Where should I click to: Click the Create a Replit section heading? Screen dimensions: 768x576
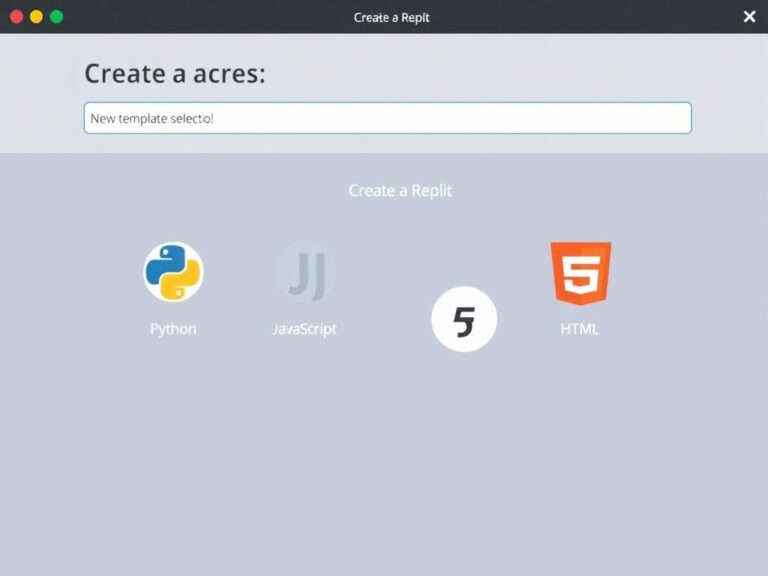tap(400, 191)
